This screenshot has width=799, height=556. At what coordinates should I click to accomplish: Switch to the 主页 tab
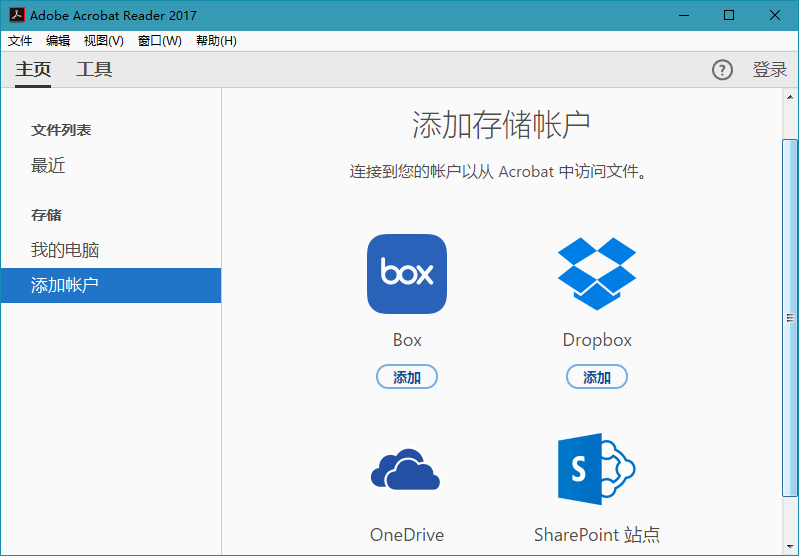(x=33, y=70)
